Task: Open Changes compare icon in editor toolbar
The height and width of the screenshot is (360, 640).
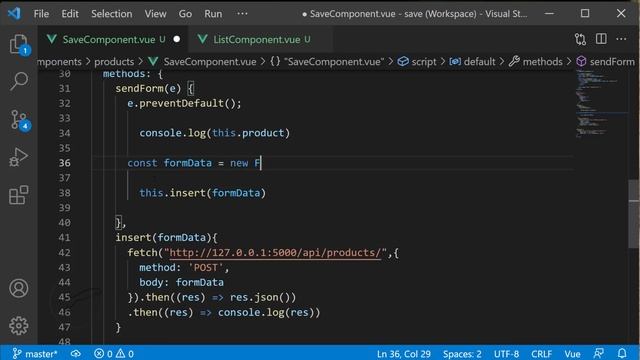Action: pyautogui.click(x=580, y=39)
